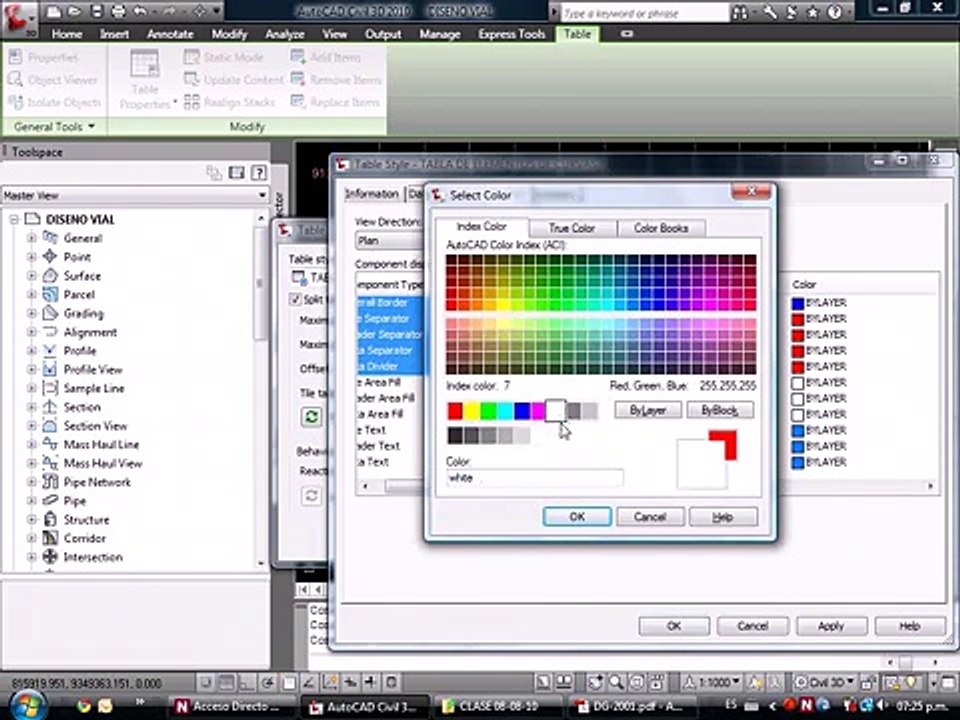Open the View Direction Plan dropdown

(389, 241)
